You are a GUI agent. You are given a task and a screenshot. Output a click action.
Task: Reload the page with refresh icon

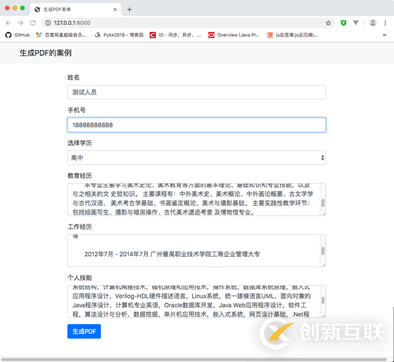[x=33, y=23]
